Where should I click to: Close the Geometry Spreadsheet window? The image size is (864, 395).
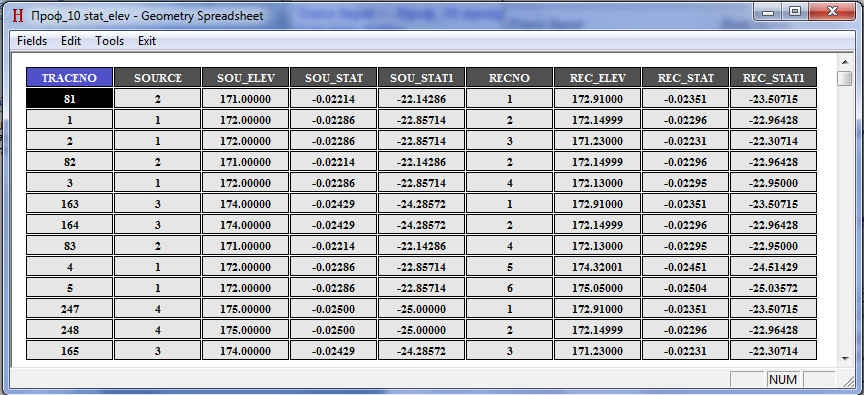coord(833,11)
